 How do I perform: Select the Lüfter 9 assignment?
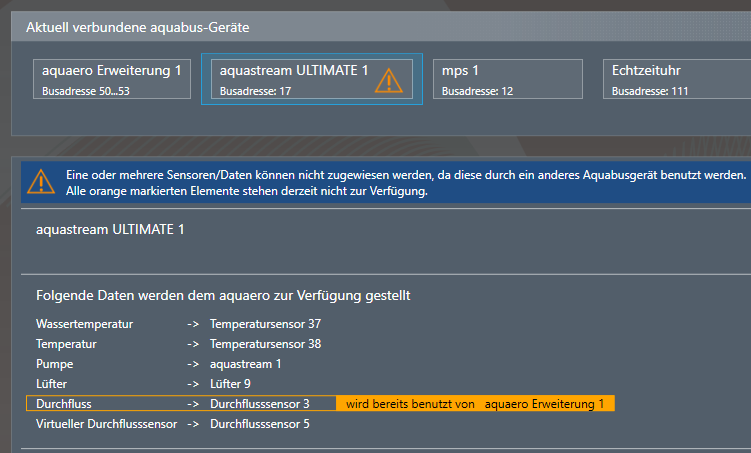(x=230, y=384)
